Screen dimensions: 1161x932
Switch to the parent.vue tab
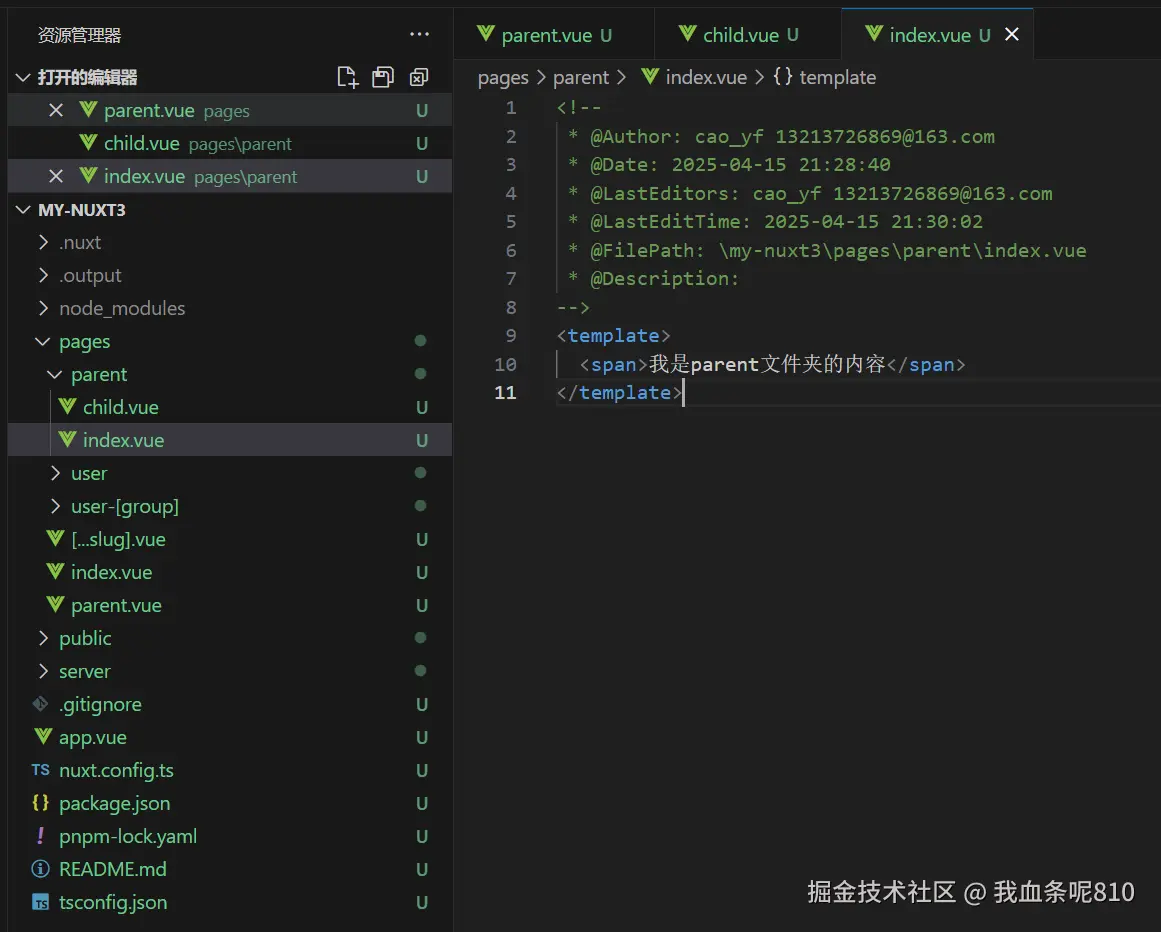[x=546, y=35]
